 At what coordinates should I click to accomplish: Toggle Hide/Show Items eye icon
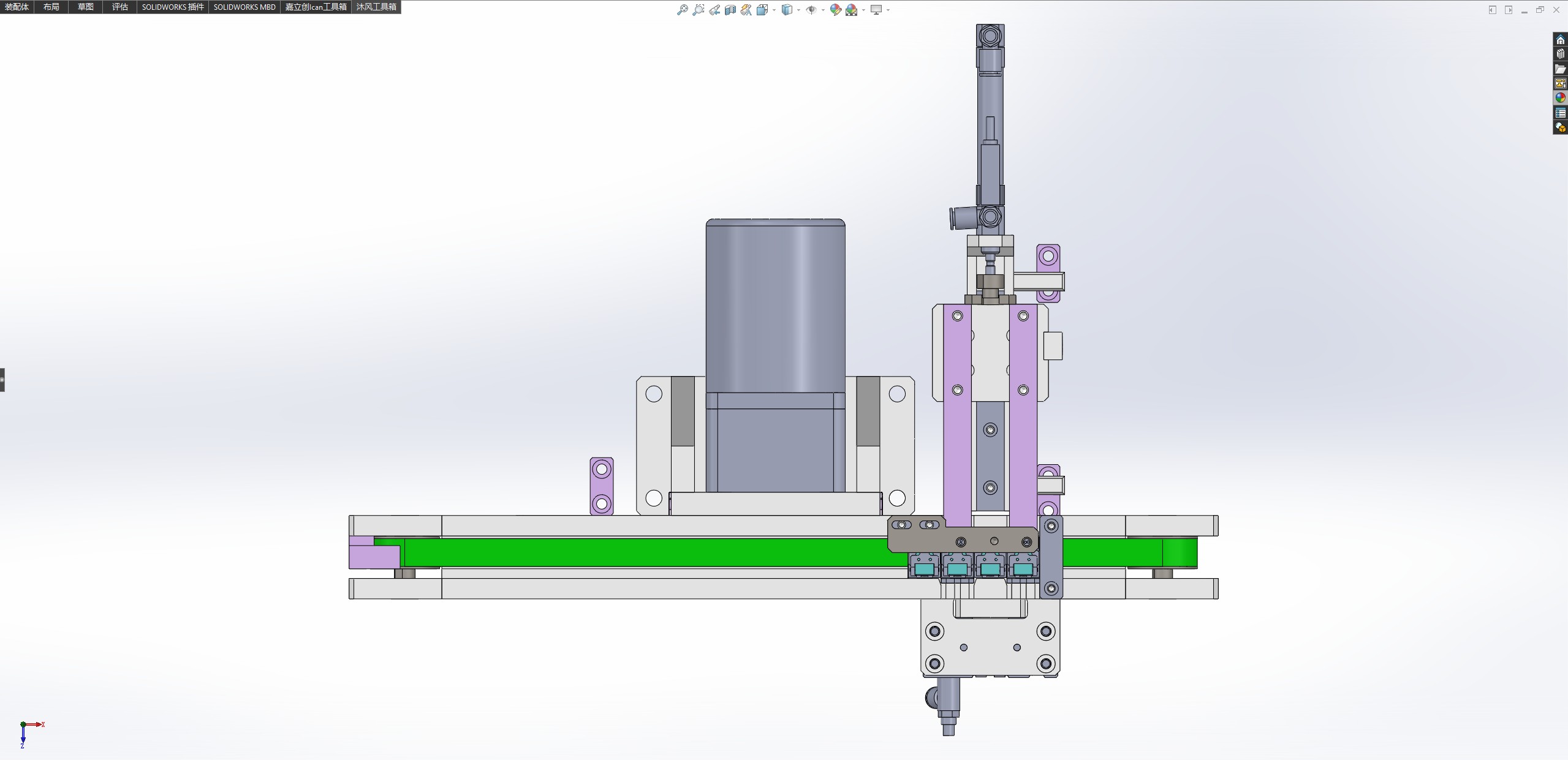pos(811,10)
